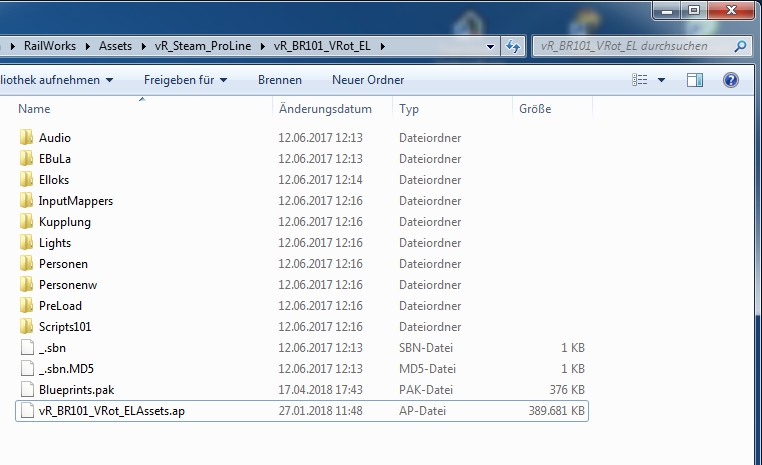Expand the arrow before RailWorks breadcrumb
The width and height of the screenshot is (762, 465).
(x=13, y=46)
